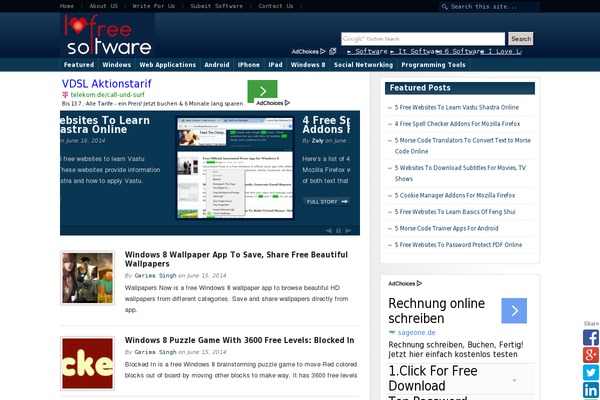Share page on Twitter icon

591,372
